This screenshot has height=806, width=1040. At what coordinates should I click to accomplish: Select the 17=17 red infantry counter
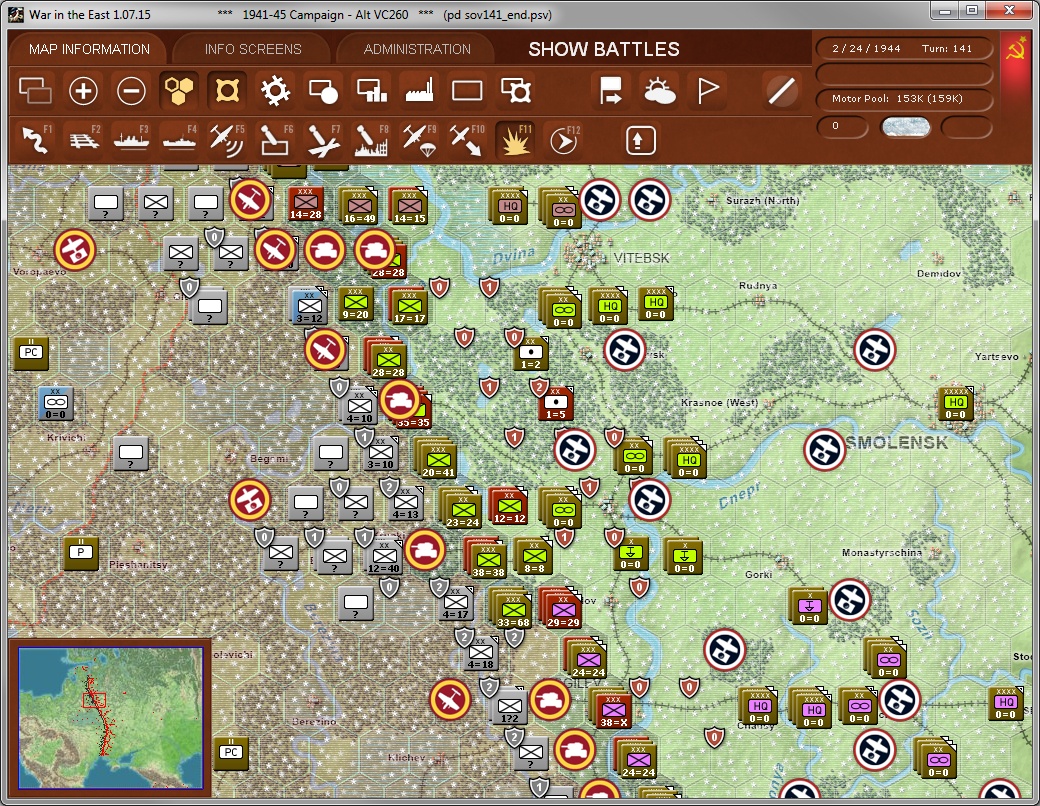point(409,307)
